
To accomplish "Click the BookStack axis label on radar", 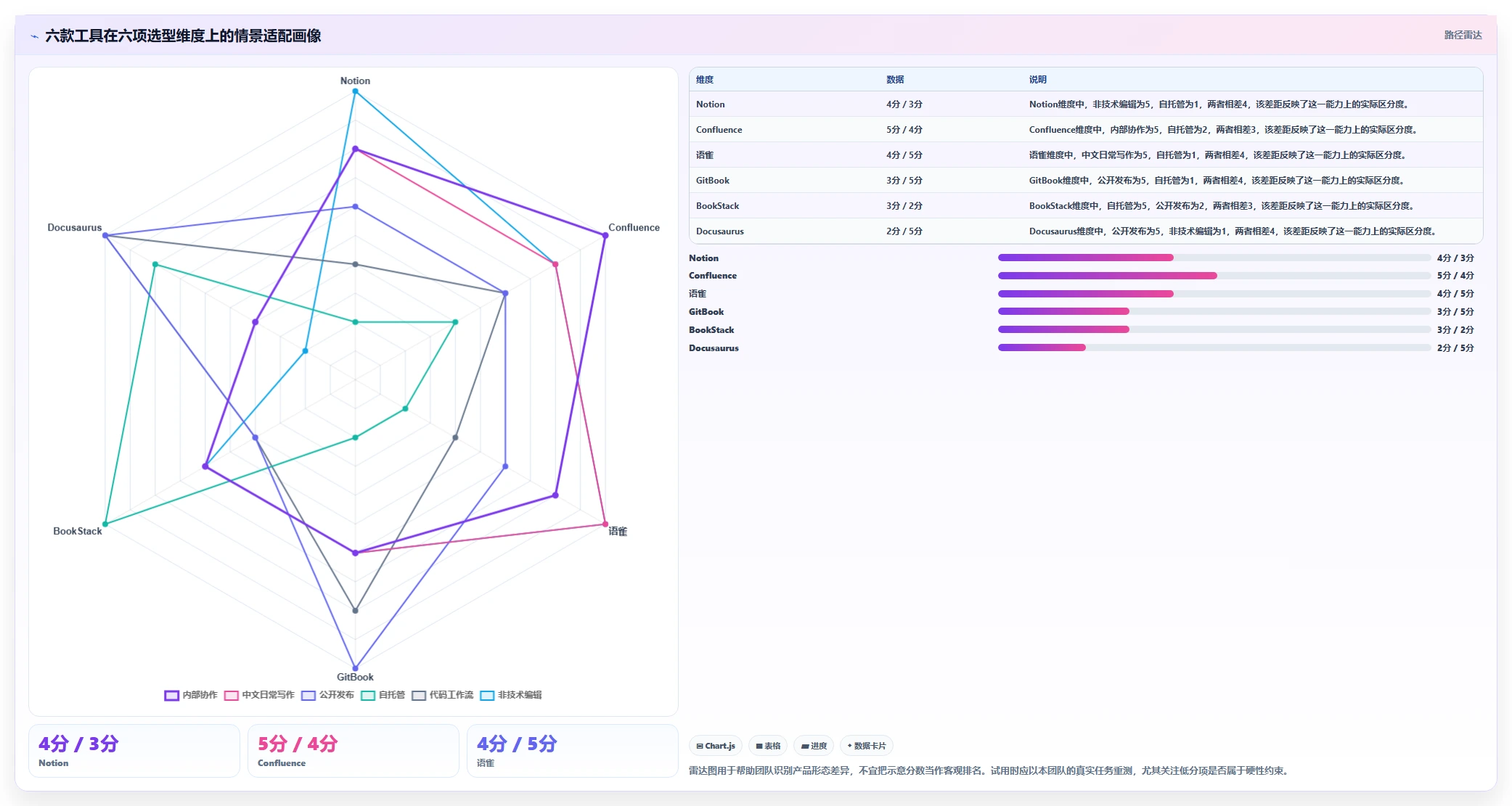I will 78,531.
